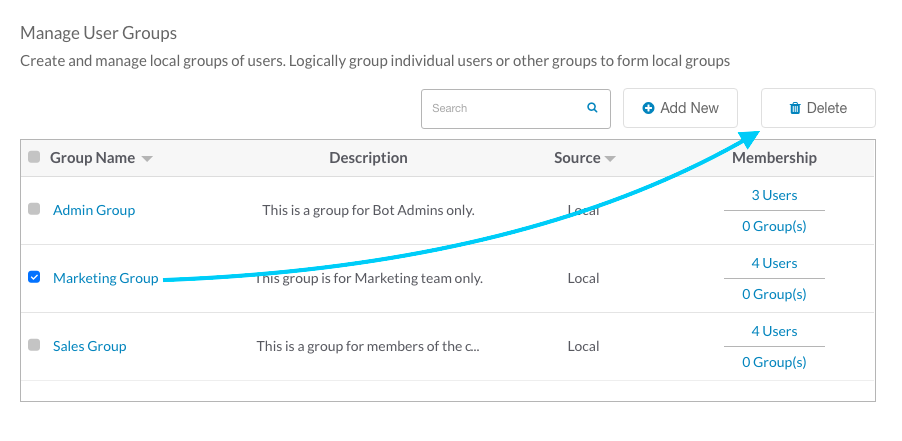Image resolution: width=902 pixels, height=441 pixels.
Task: Check the Admin Group checkbox
Action: coord(34,209)
